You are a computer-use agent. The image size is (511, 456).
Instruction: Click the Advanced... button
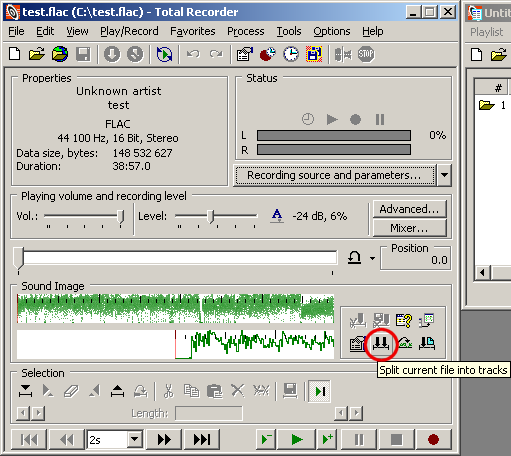[x=409, y=209]
